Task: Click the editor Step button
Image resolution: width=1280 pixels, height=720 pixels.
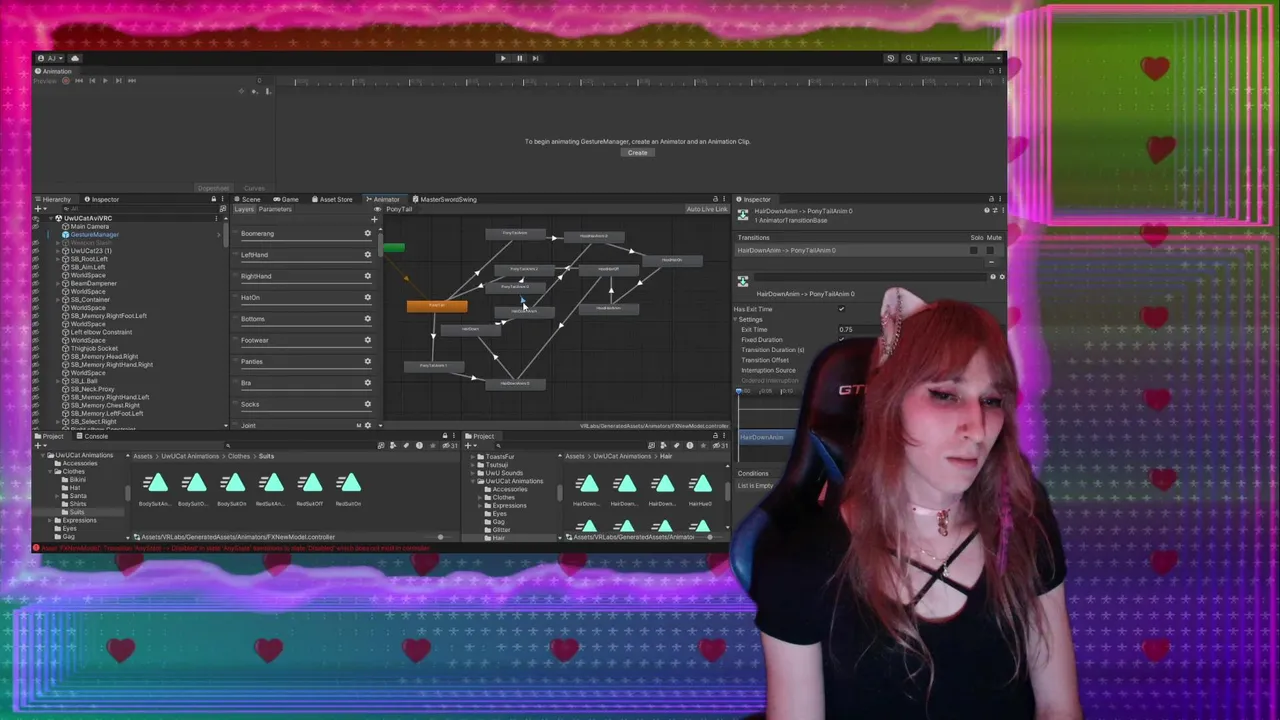Action: coord(535,58)
